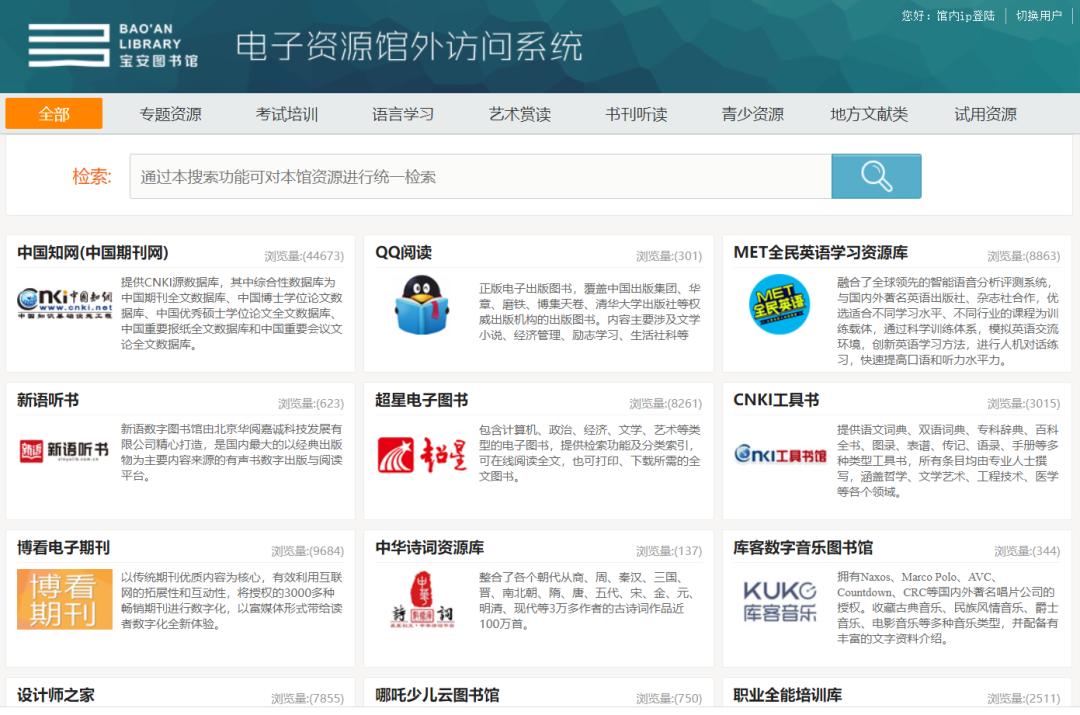Click the QQ阅读 penguin icon

click(x=422, y=304)
